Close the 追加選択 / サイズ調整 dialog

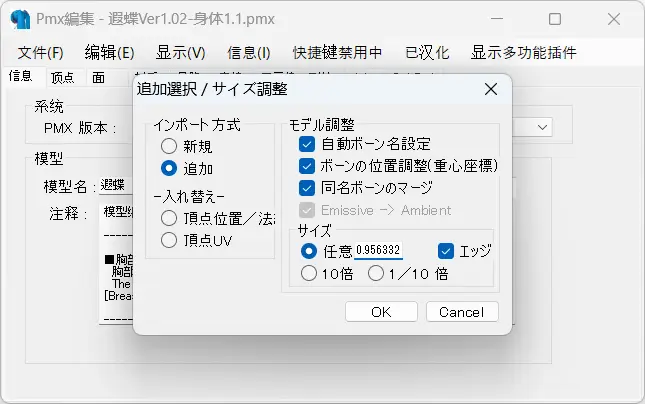pos(490,90)
